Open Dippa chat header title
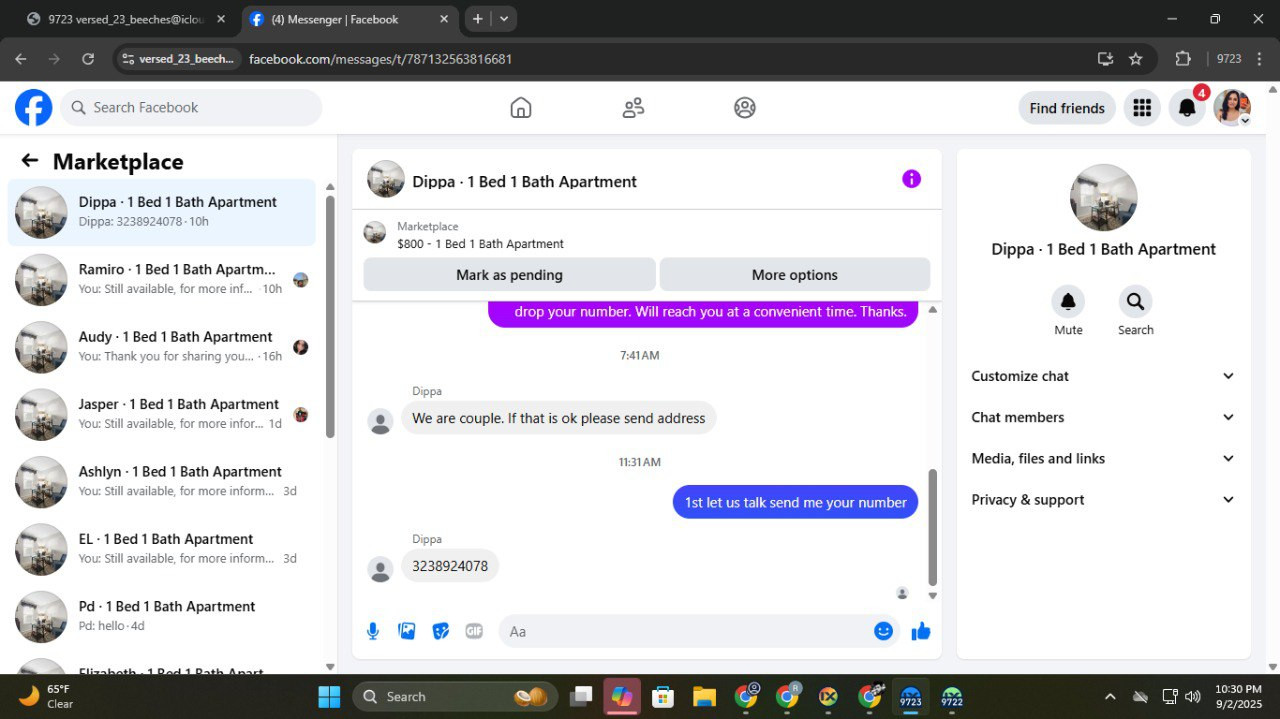The height and width of the screenshot is (719, 1280). click(524, 181)
